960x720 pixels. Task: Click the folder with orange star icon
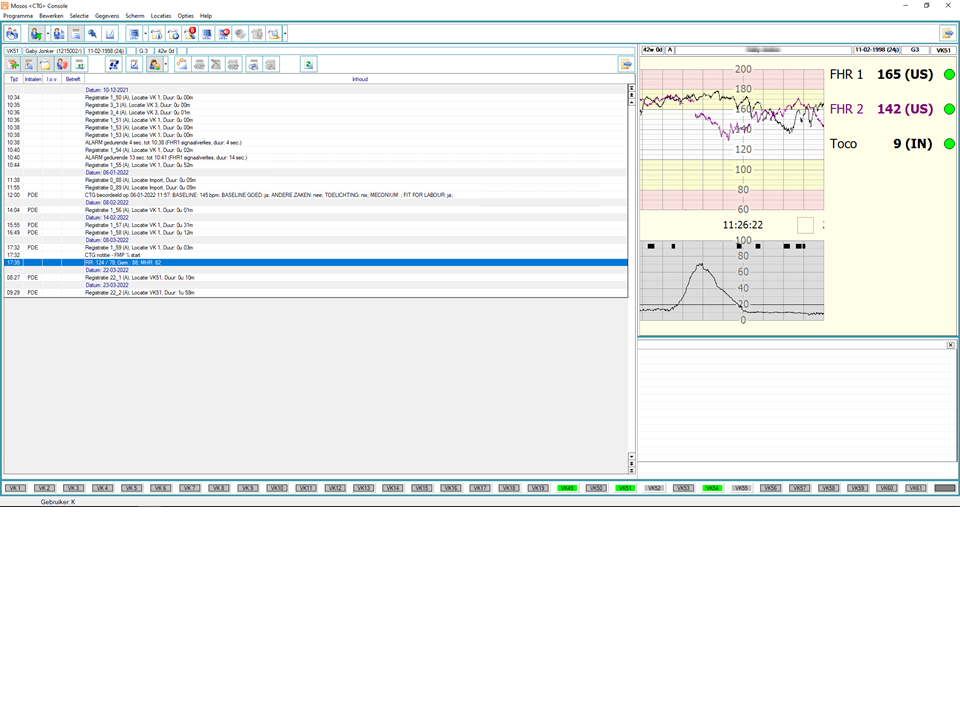[x=182, y=64]
